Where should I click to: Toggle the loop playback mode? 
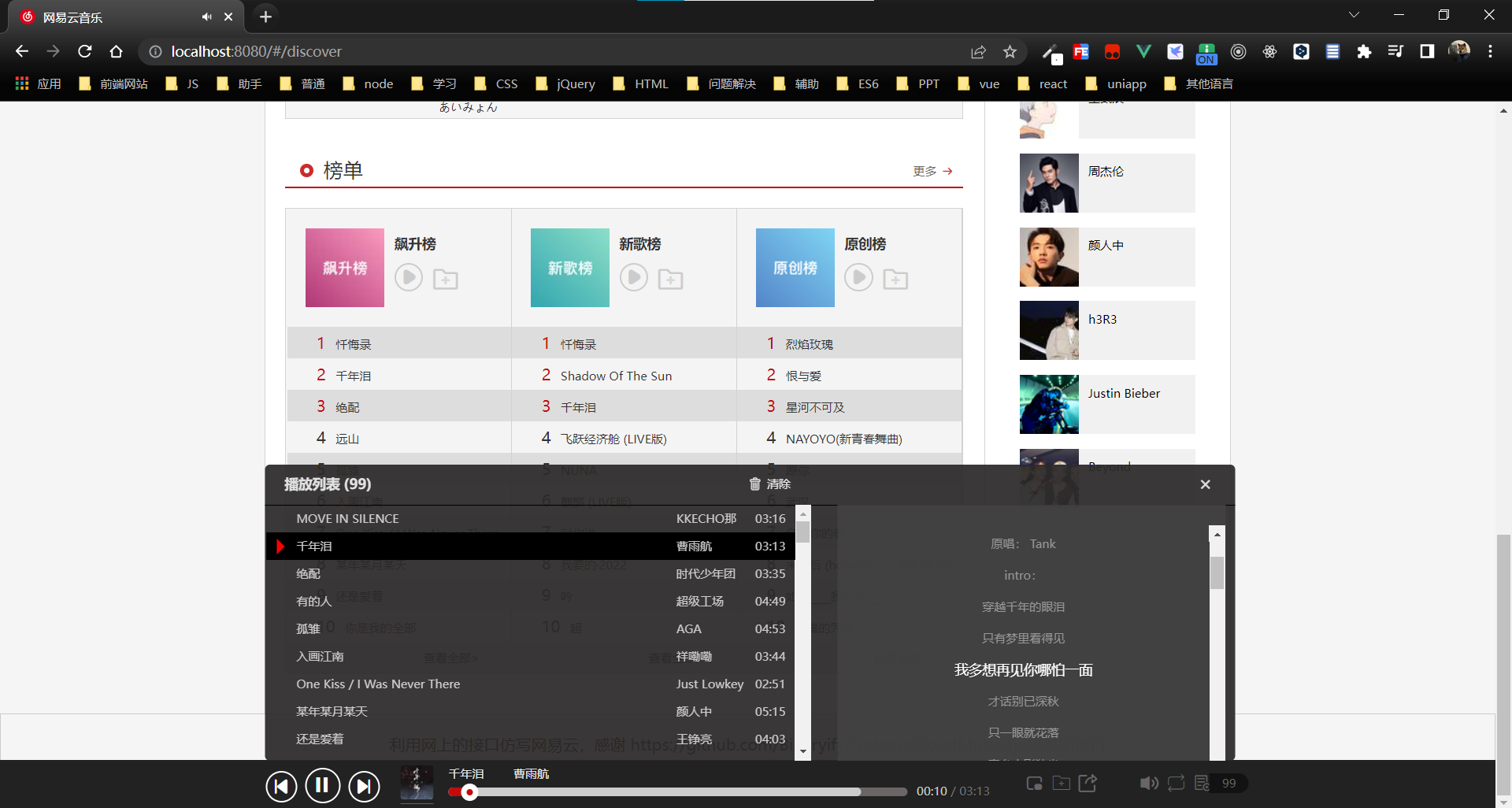[1176, 783]
